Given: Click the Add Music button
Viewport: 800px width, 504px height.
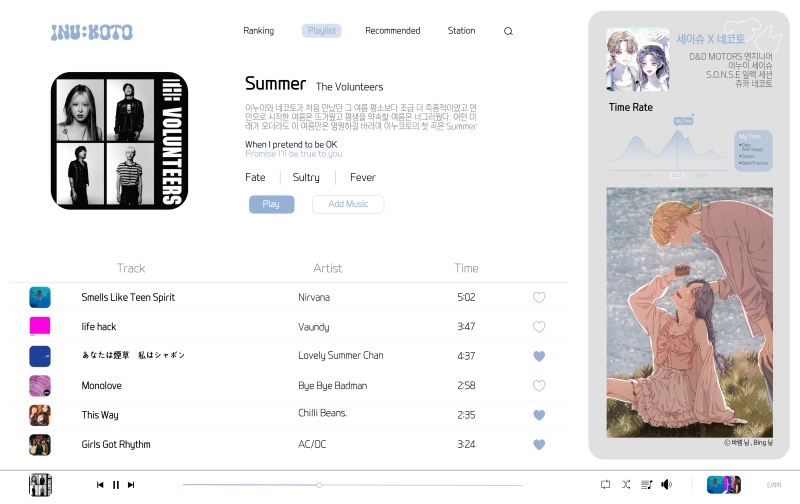Looking at the screenshot, I should (x=348, y=204).
